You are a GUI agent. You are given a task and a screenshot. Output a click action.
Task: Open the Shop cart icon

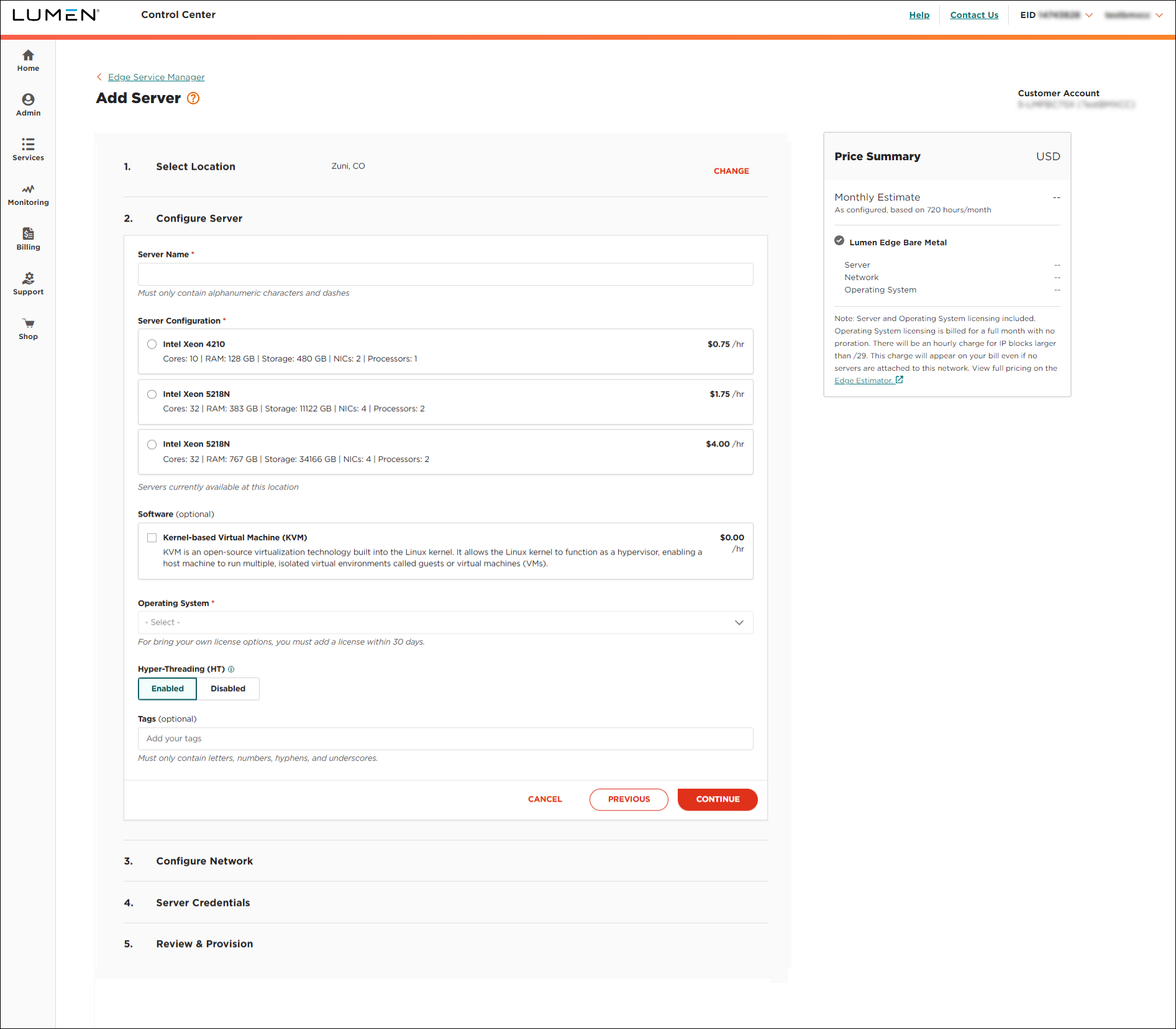click(x=28, y=324)
